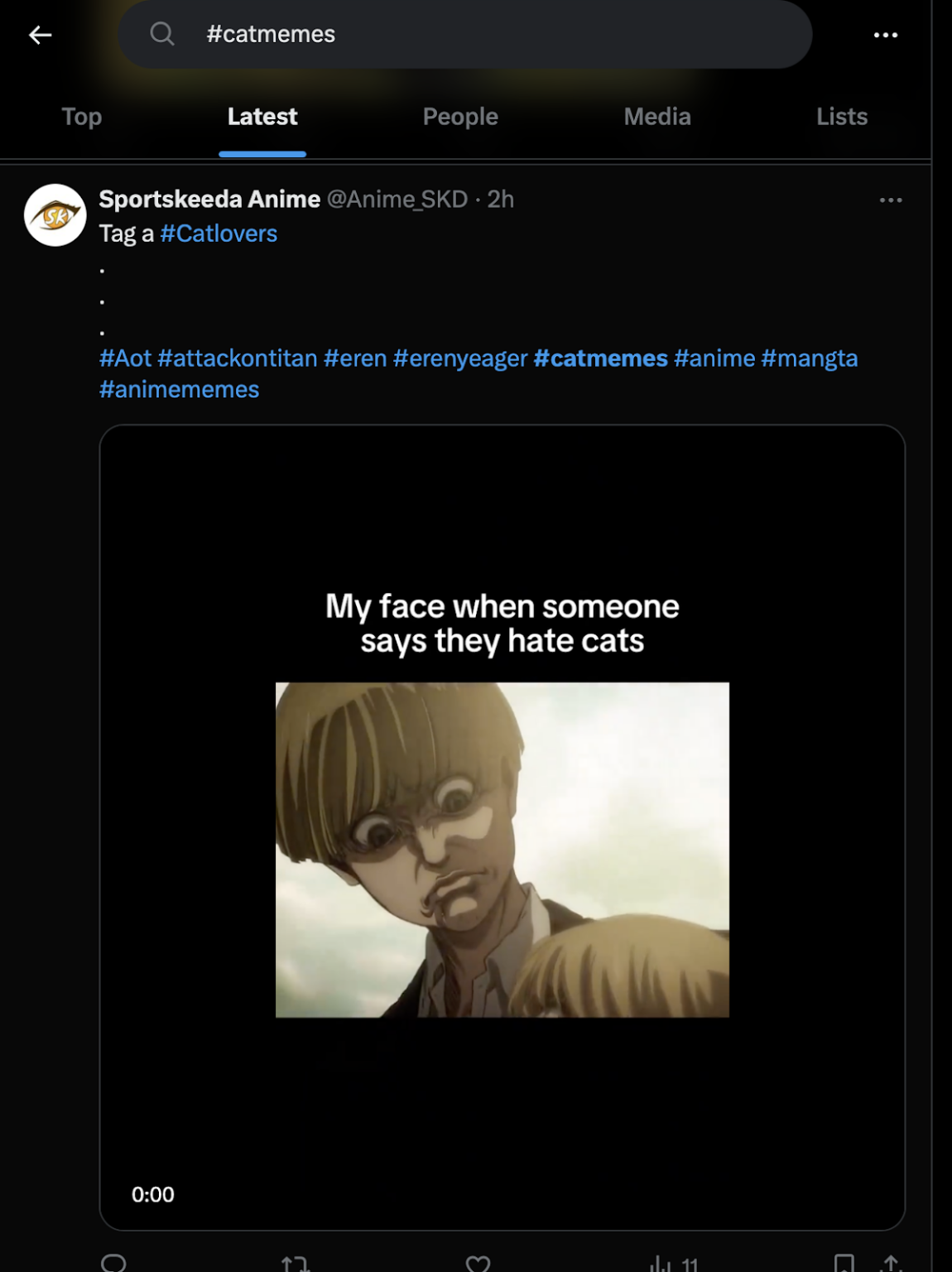Click the #Catlovers hashtag link
This screenshot has width=952, height=1272.
click(x=219, y=234)
